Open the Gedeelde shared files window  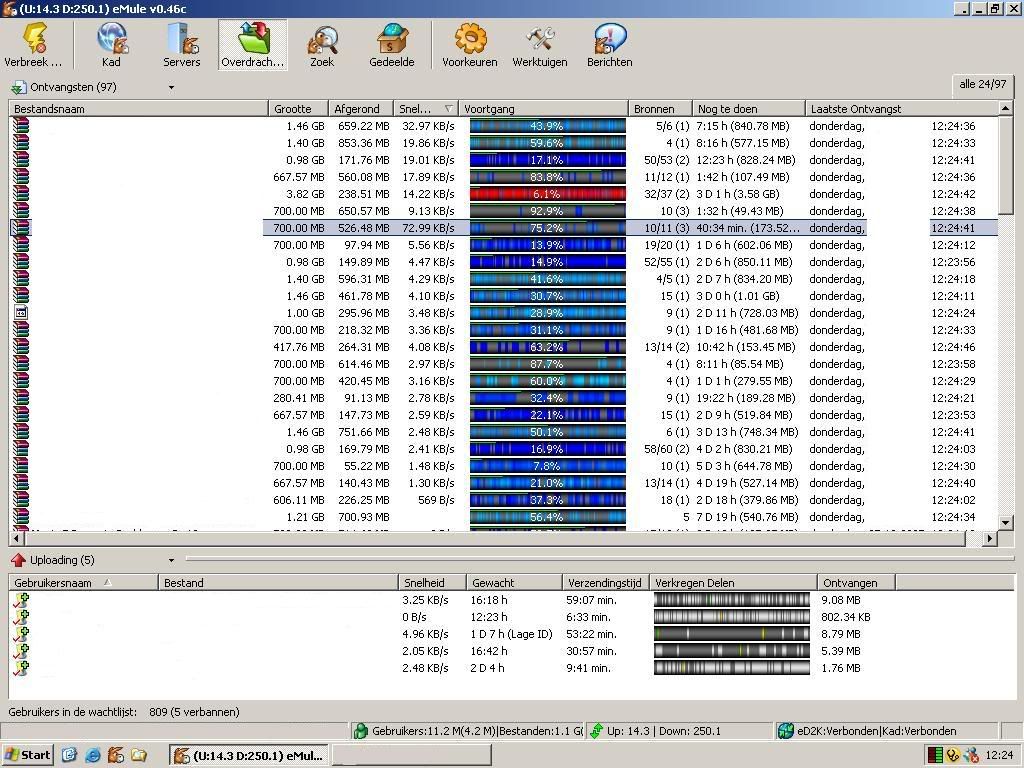point(391,45)
